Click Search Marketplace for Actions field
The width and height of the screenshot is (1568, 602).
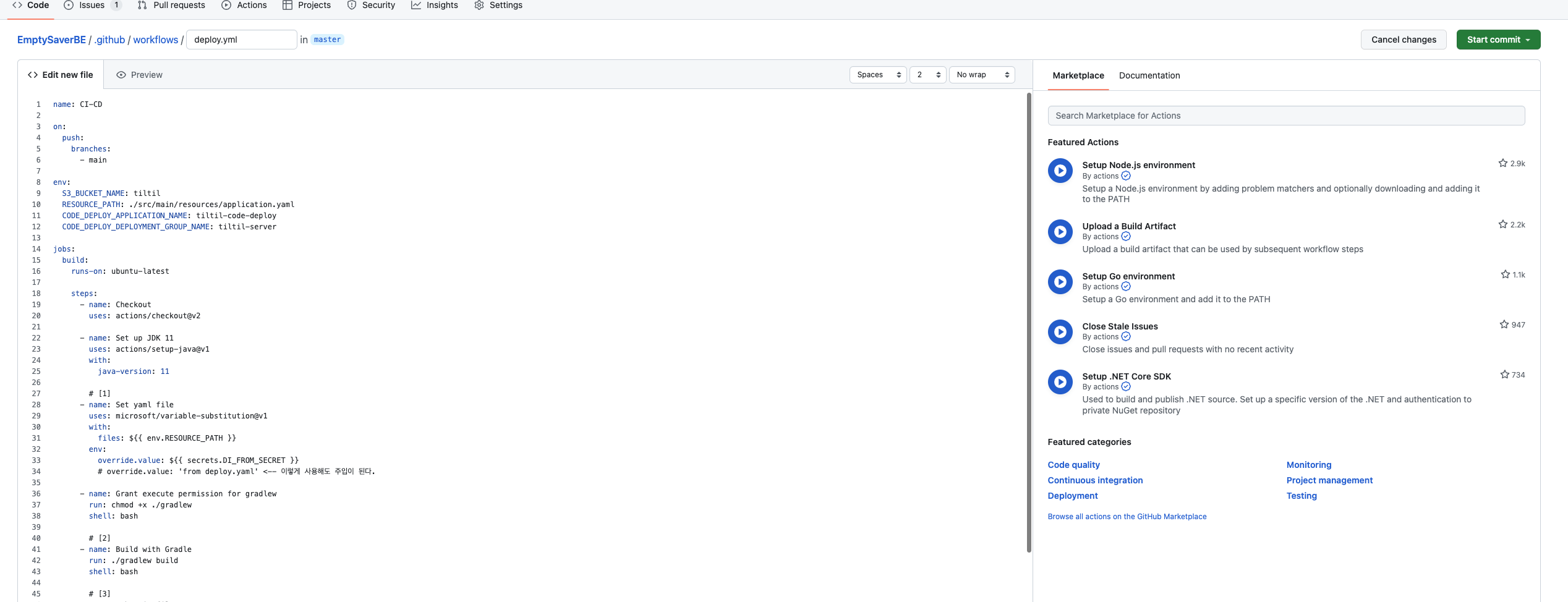point(1286,116)
